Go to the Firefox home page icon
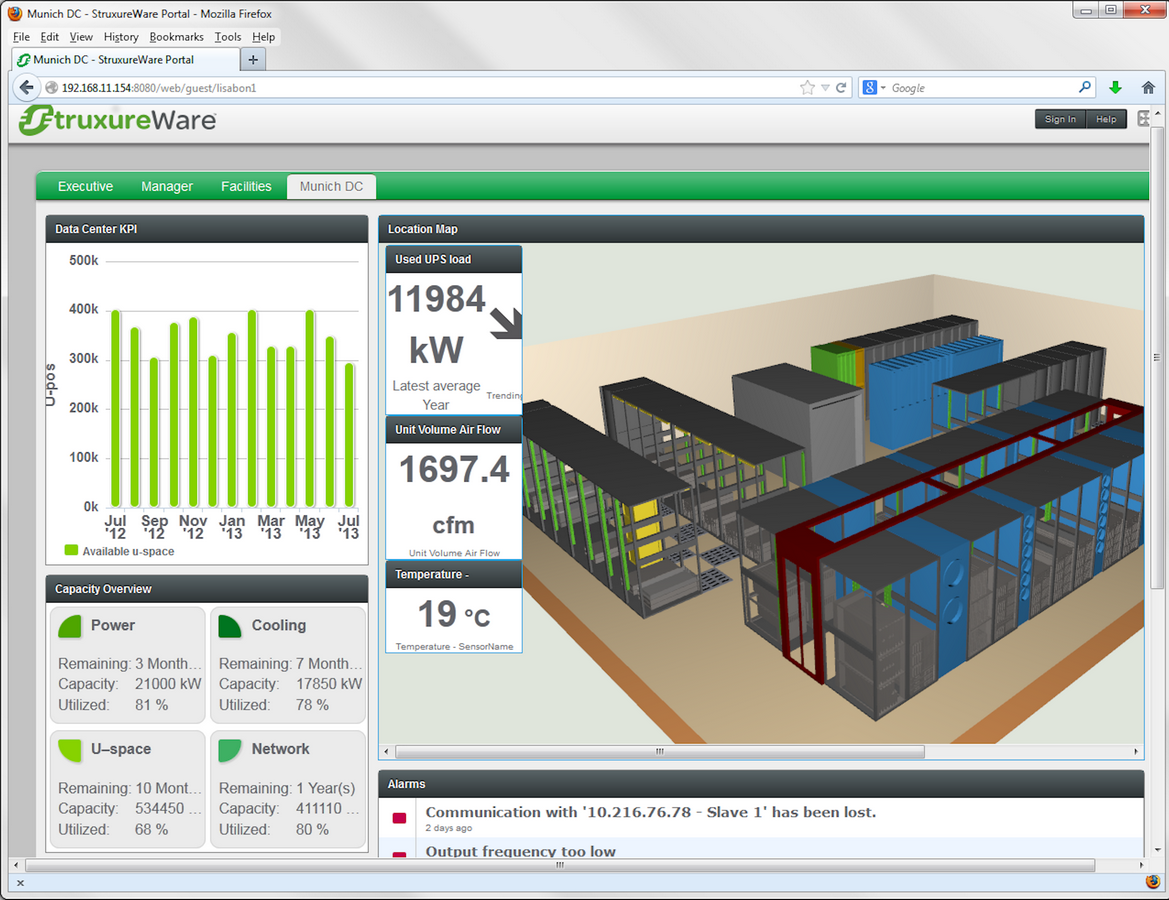The height and width of the screenshot is (900, 1169). click(1149, 88)
